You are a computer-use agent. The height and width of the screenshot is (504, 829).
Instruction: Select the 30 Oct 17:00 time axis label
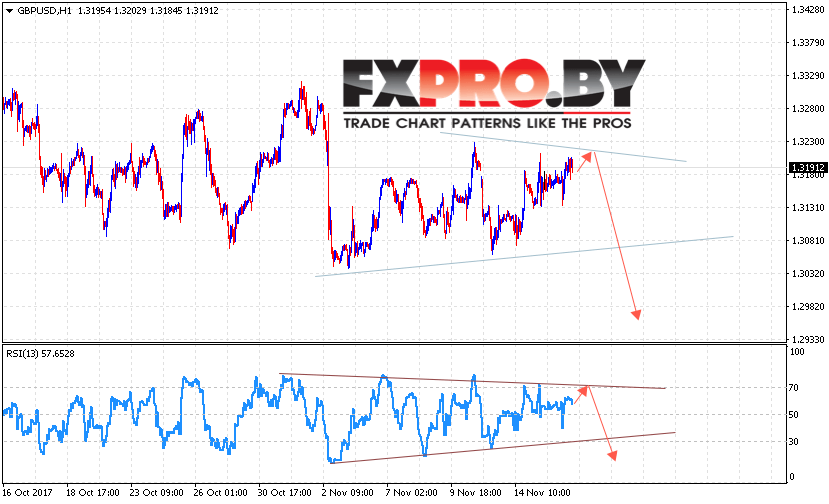(284, 492)
